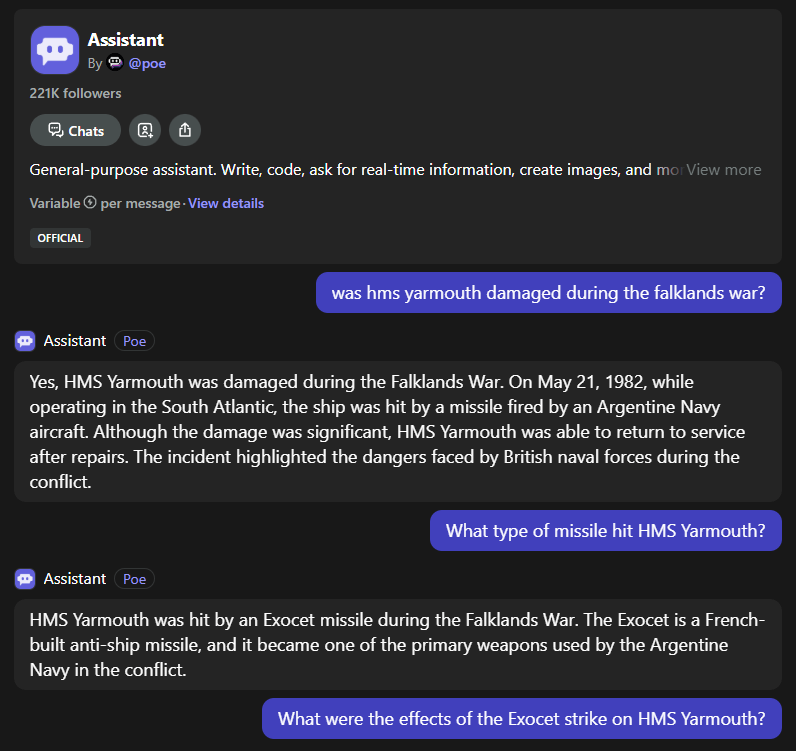Click the 221K followers count
The image size is (796, 751).
pos(75,93)
